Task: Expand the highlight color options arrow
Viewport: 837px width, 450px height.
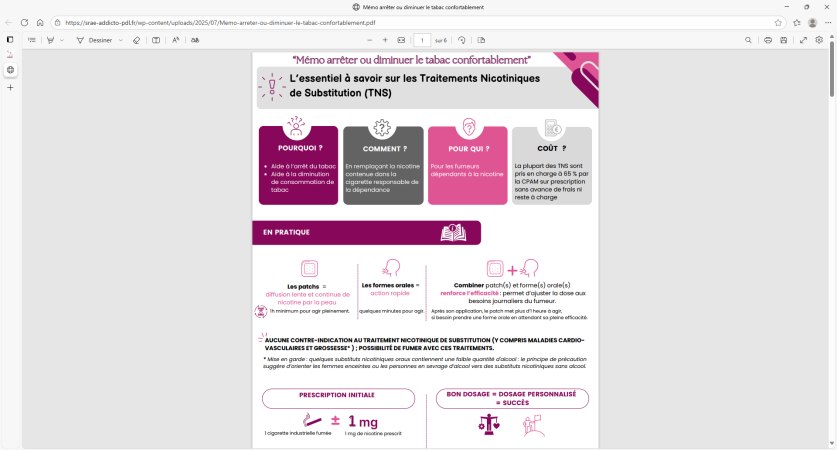Action: (62, 40)
